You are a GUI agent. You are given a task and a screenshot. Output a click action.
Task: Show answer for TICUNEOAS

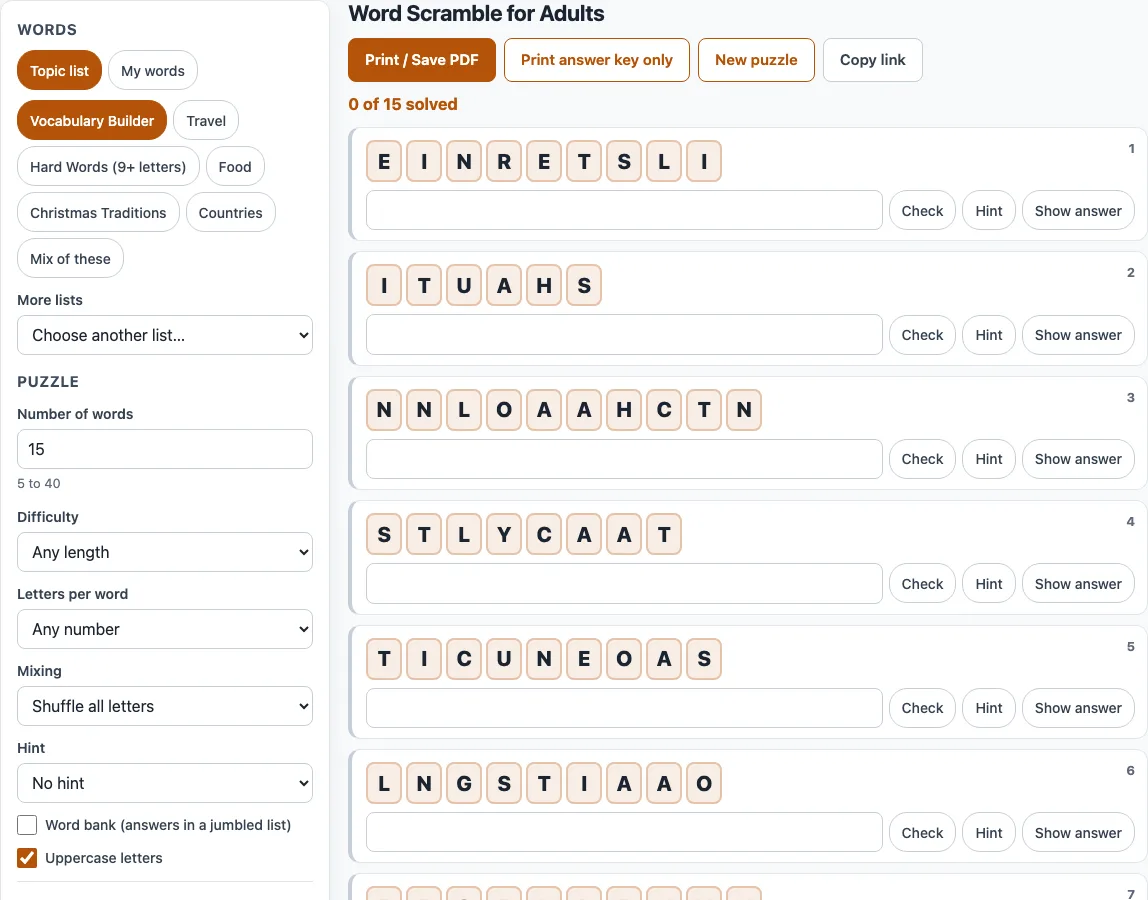[x=1078, y=708]
